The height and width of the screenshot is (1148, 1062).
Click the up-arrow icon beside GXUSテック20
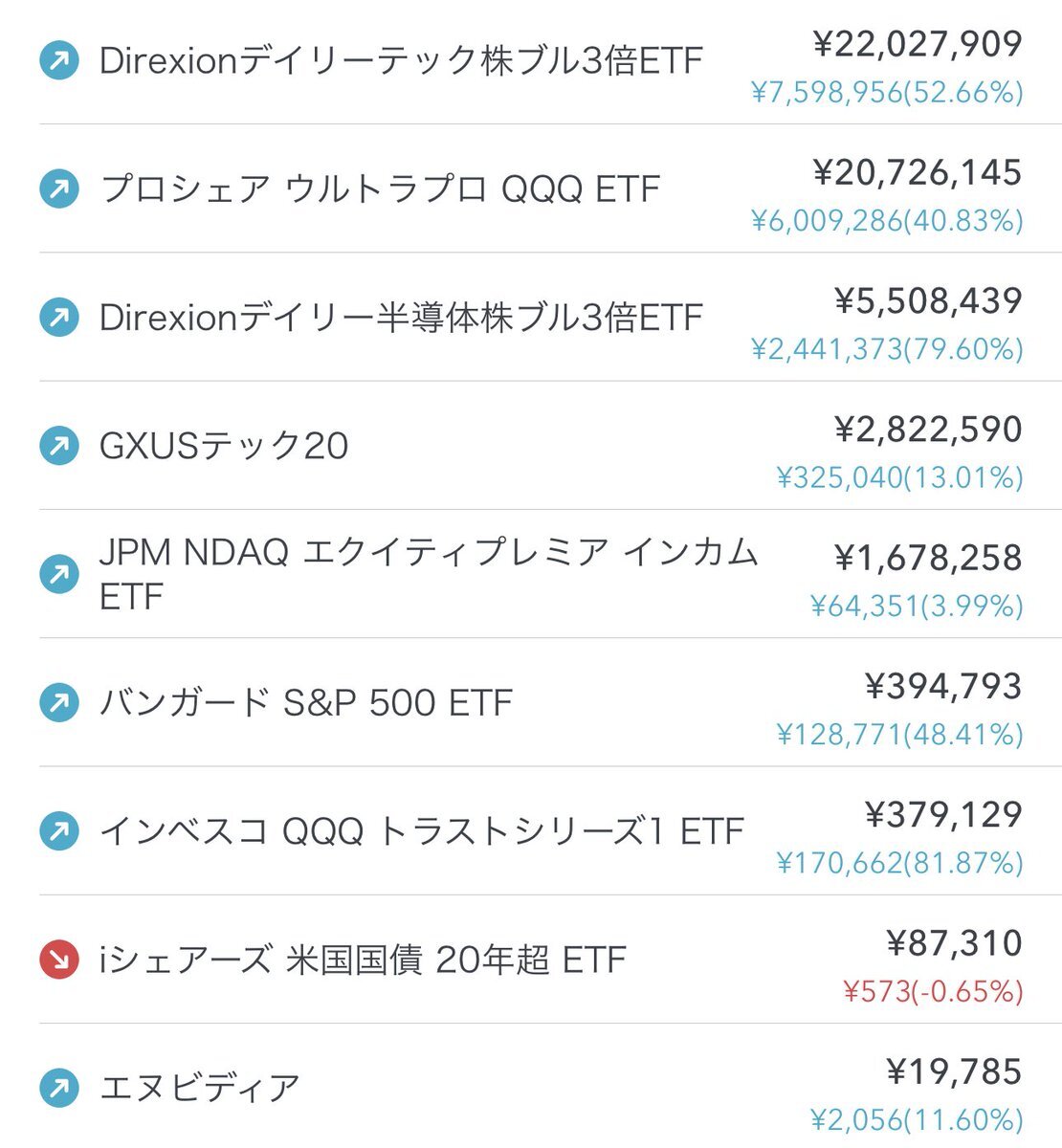[x=59, y=446]
